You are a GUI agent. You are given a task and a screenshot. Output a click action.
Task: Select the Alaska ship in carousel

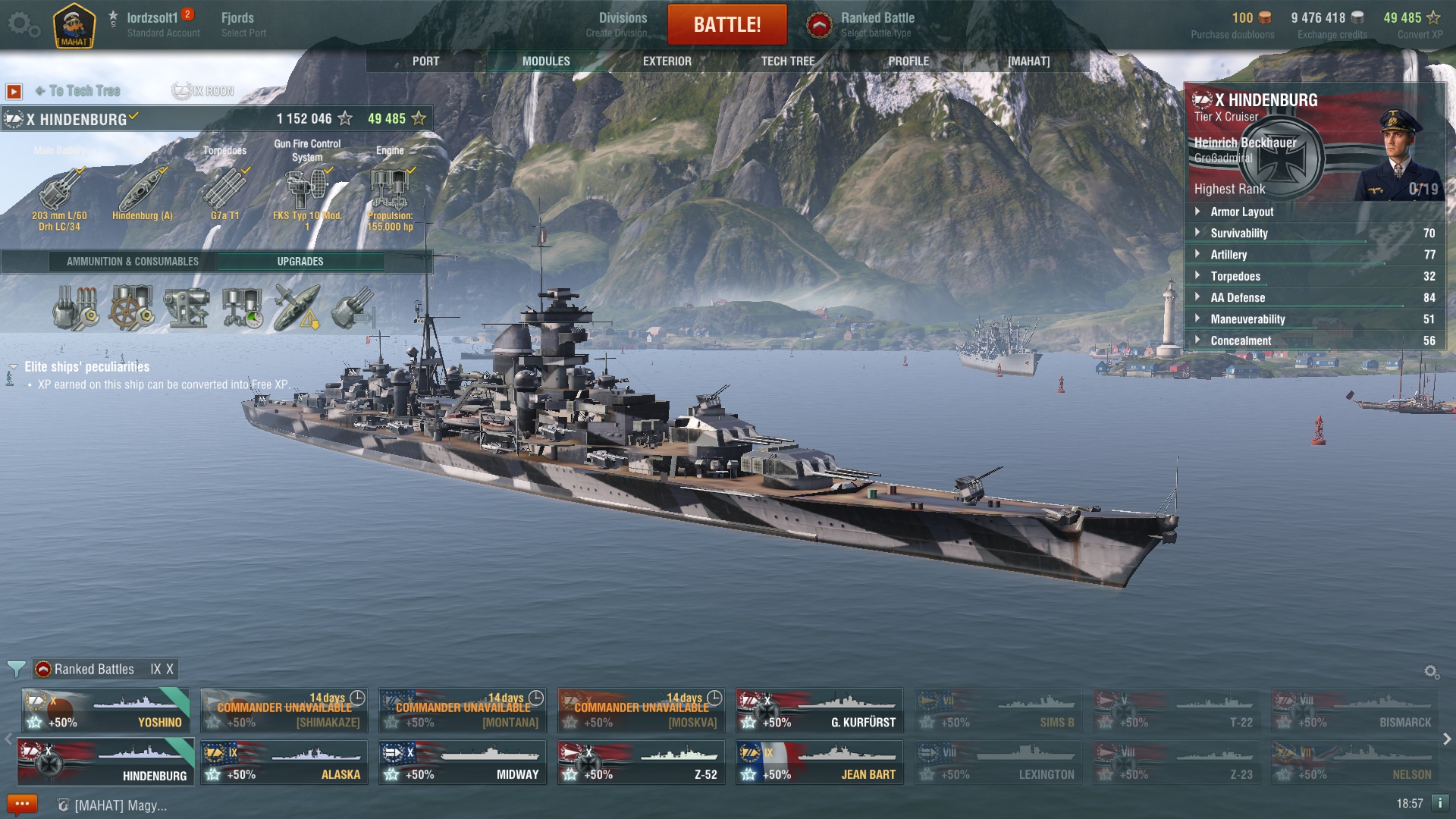point(284,762)
